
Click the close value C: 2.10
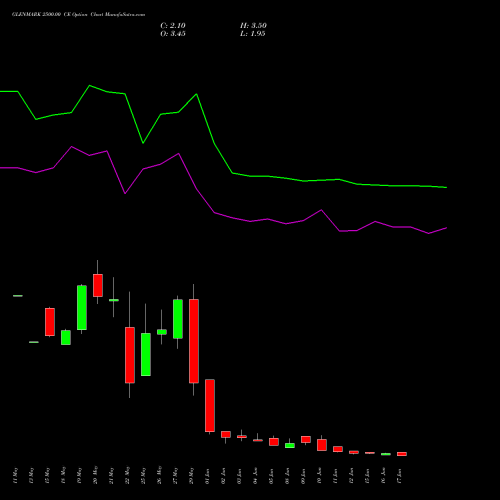(173, 26)
